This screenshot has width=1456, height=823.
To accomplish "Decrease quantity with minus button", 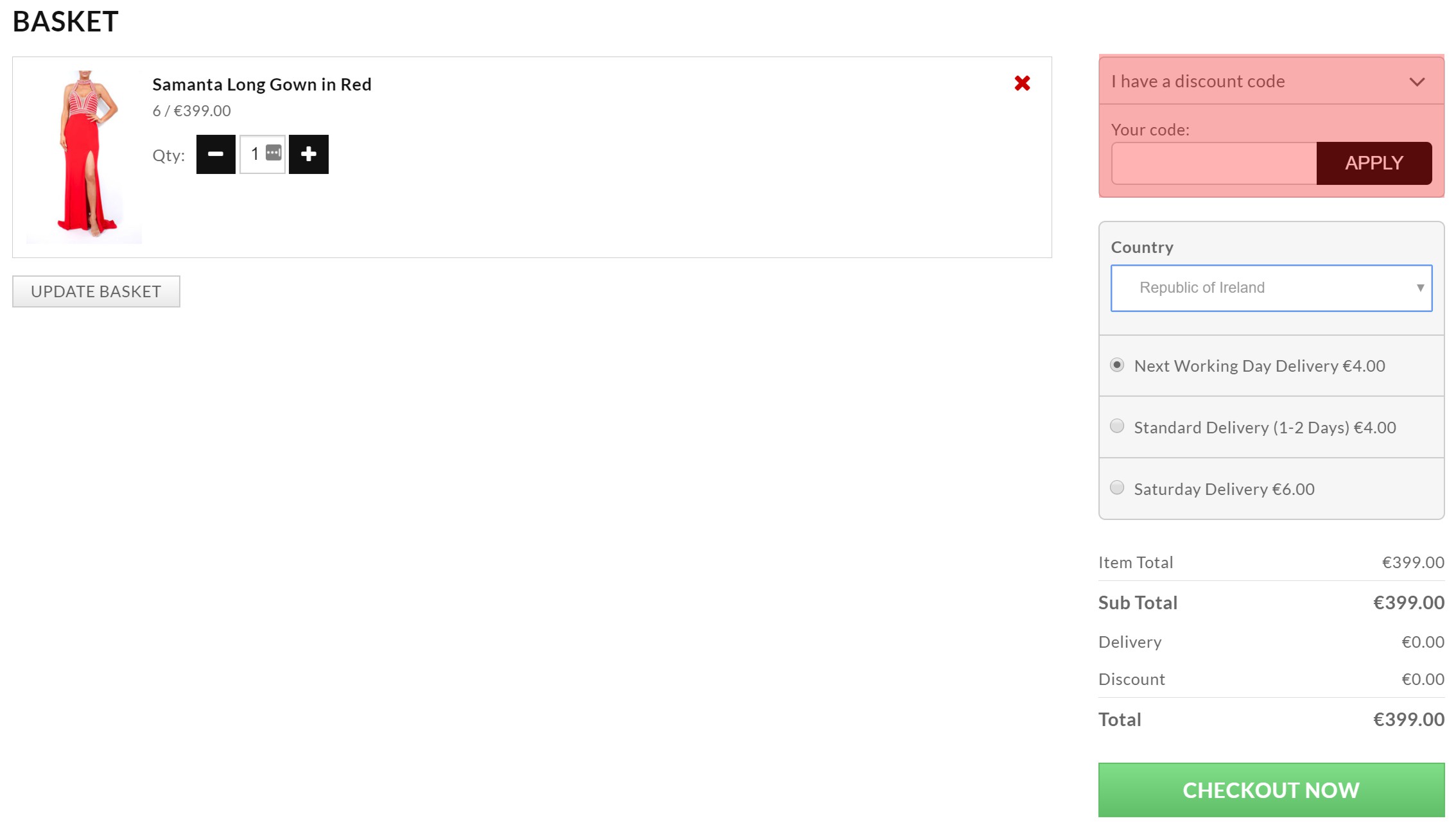I will [x=216, y=154].
